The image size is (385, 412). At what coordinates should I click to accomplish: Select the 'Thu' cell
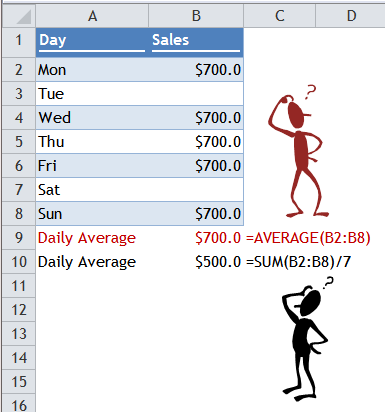(x=92, y=142)
